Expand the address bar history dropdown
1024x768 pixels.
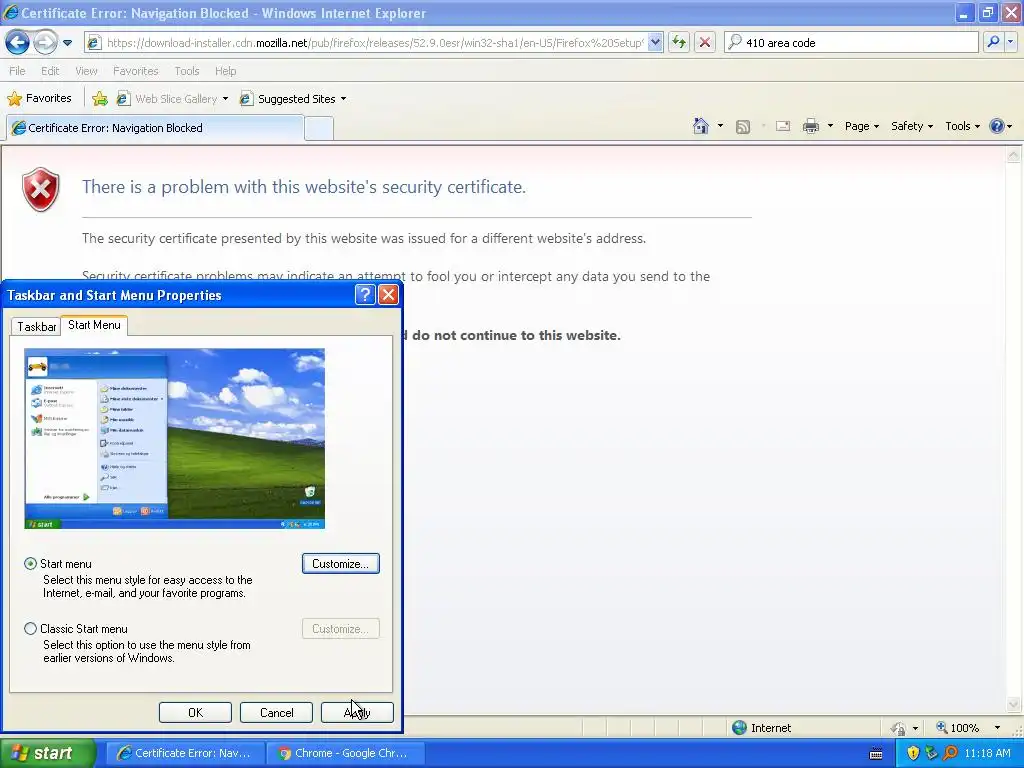click(x=656, y=42)
